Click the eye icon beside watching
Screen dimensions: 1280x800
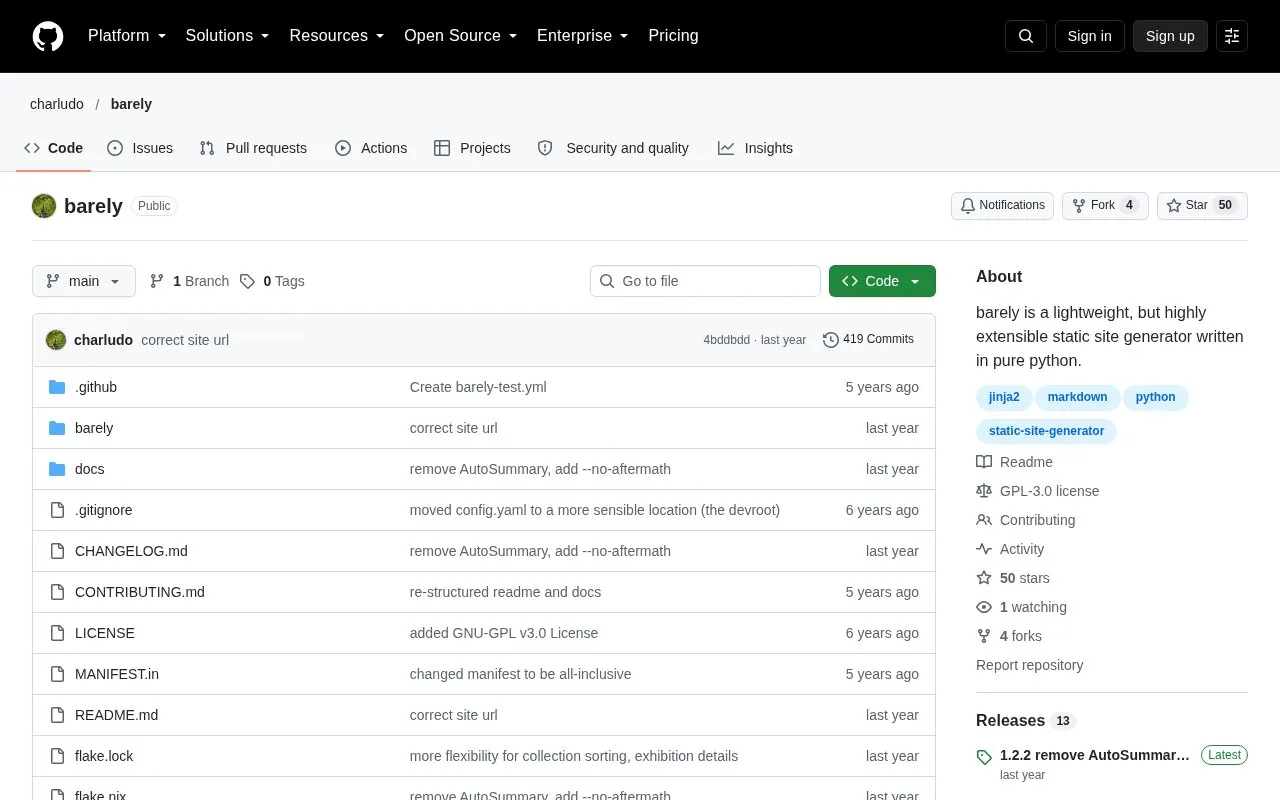coord(984,607)
